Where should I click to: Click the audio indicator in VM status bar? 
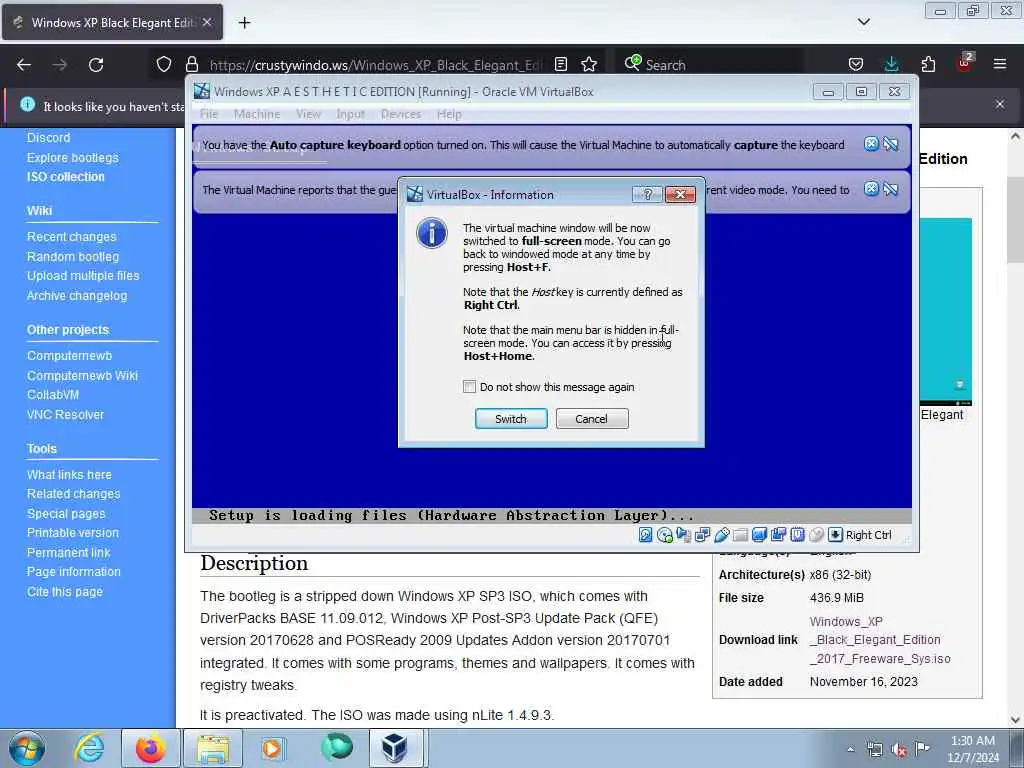pos(684,535)
